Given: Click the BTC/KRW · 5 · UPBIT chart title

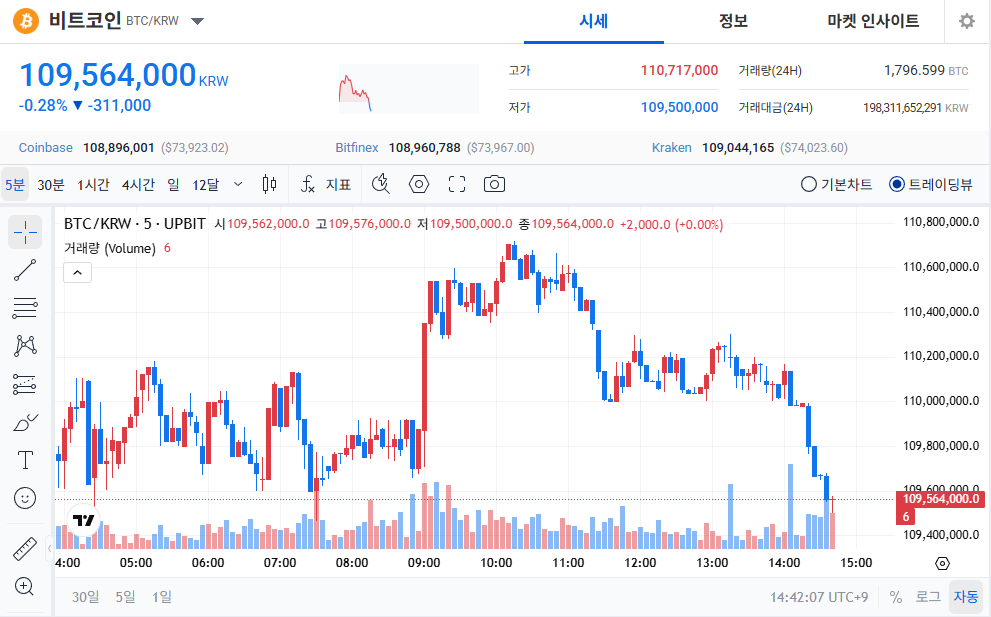Looking at the screenshot, I should click(x=135, y=224).
